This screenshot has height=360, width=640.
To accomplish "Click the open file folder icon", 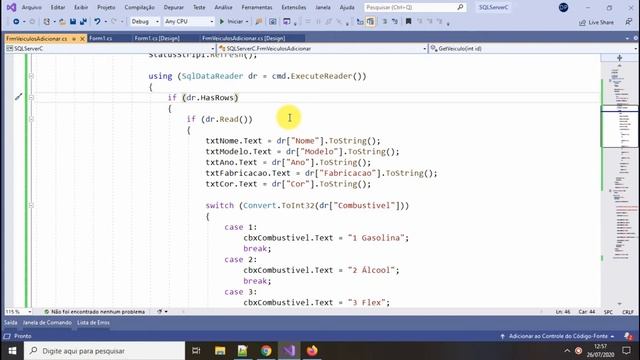I will 62,22.
